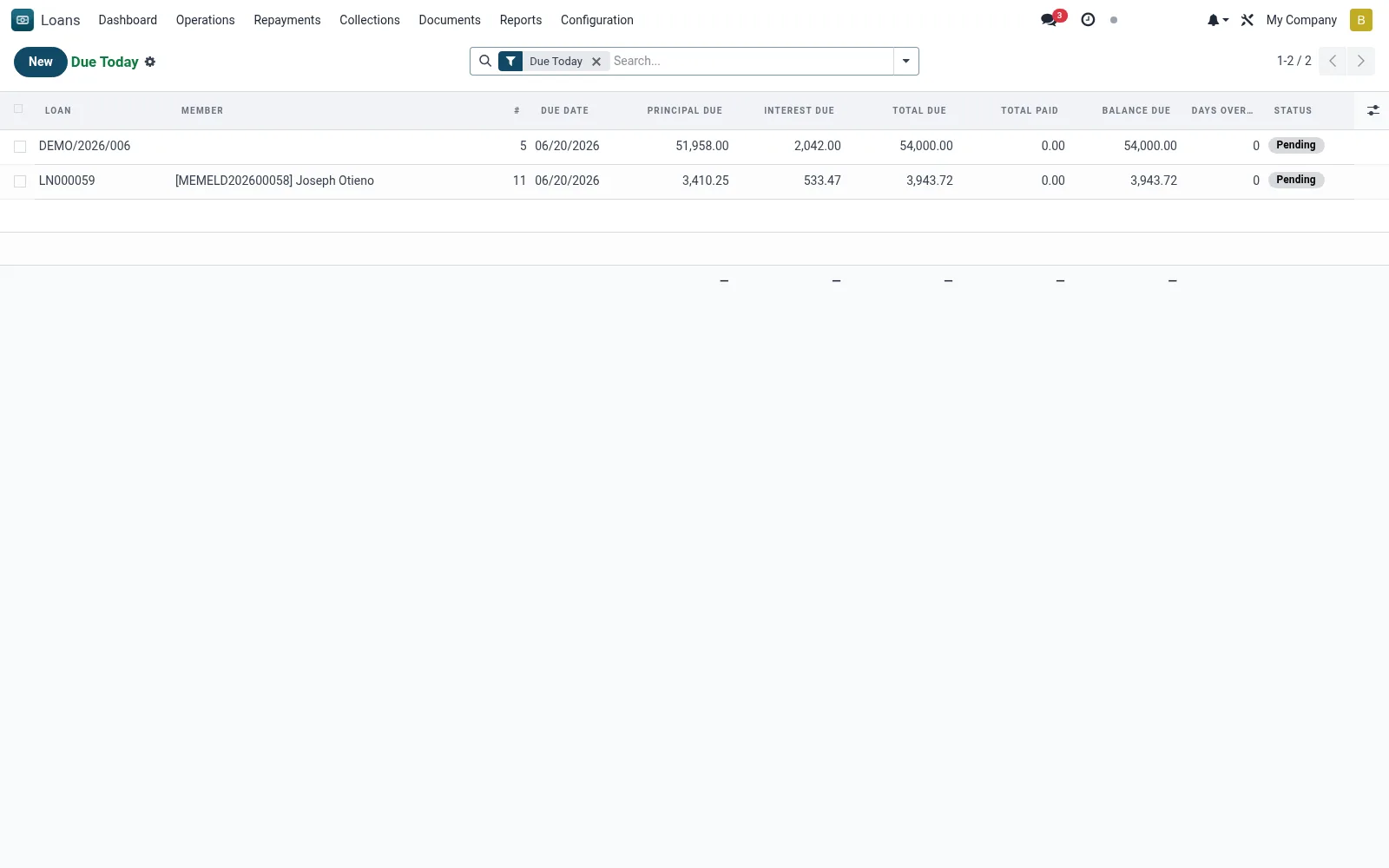Tick checkbox for DEMO/2026/006

tap(20, 147)
